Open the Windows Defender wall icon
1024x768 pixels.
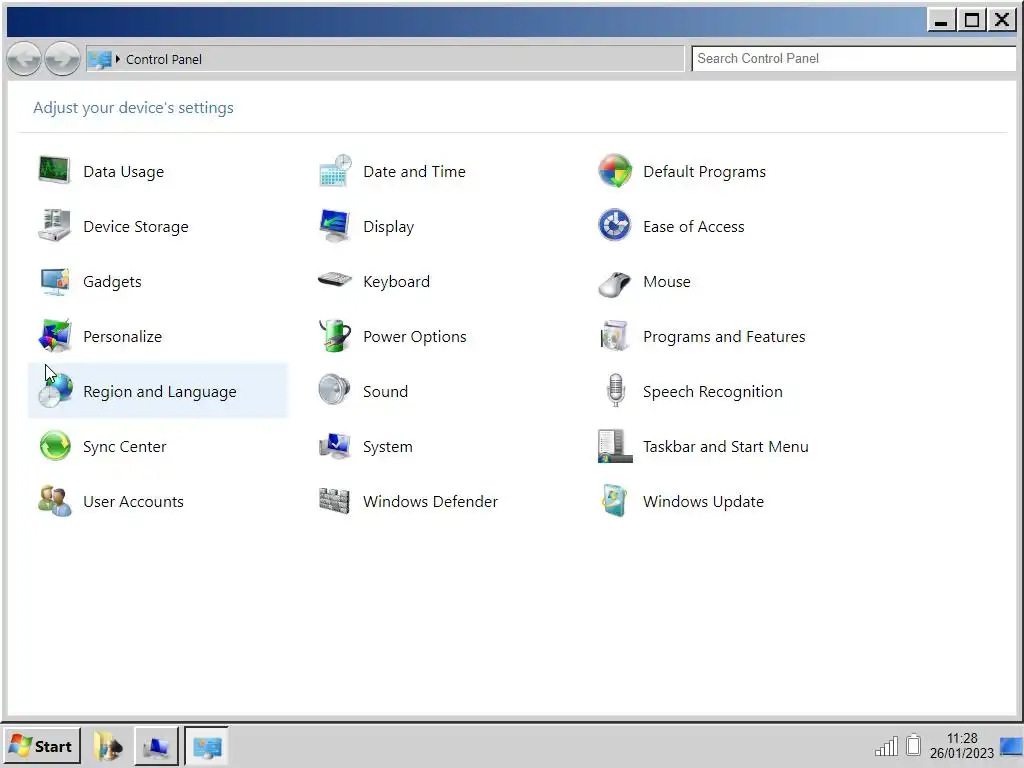tap(334, 502)
